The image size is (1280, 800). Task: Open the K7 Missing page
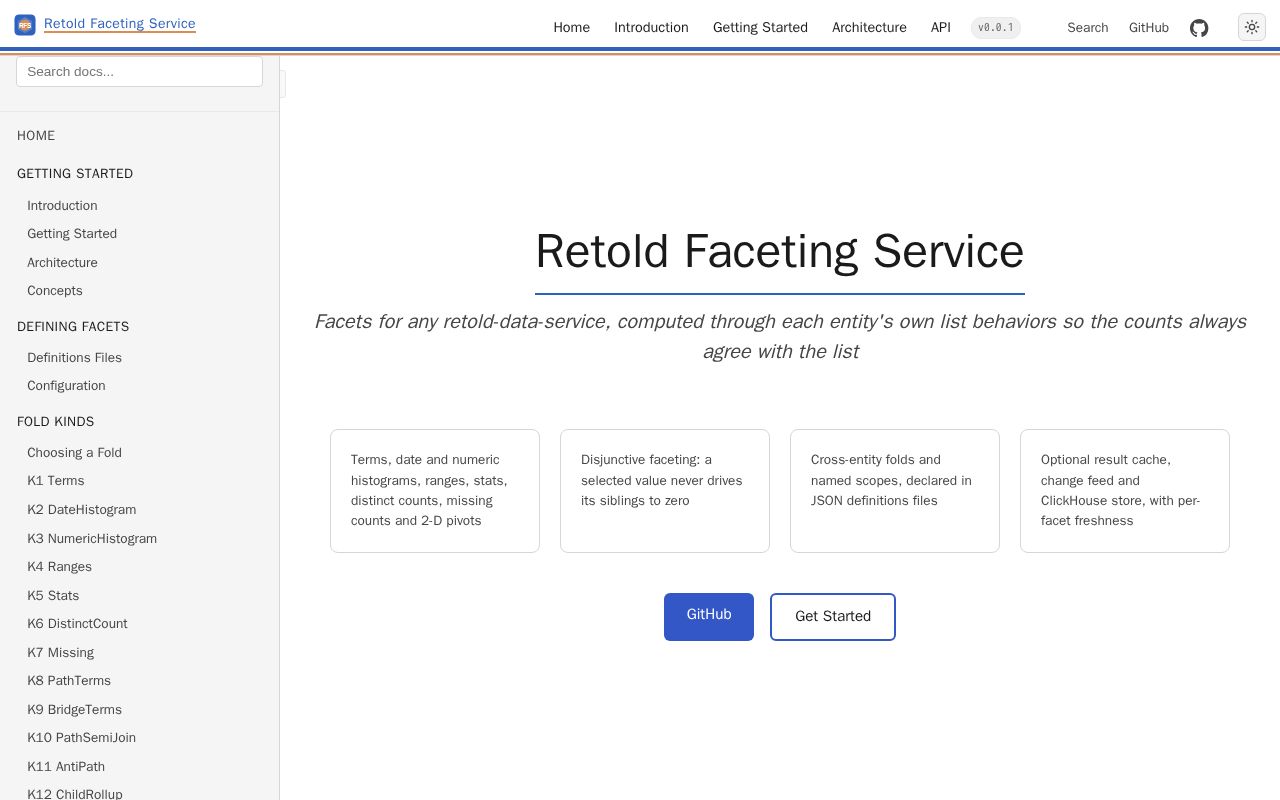point(60,653)
